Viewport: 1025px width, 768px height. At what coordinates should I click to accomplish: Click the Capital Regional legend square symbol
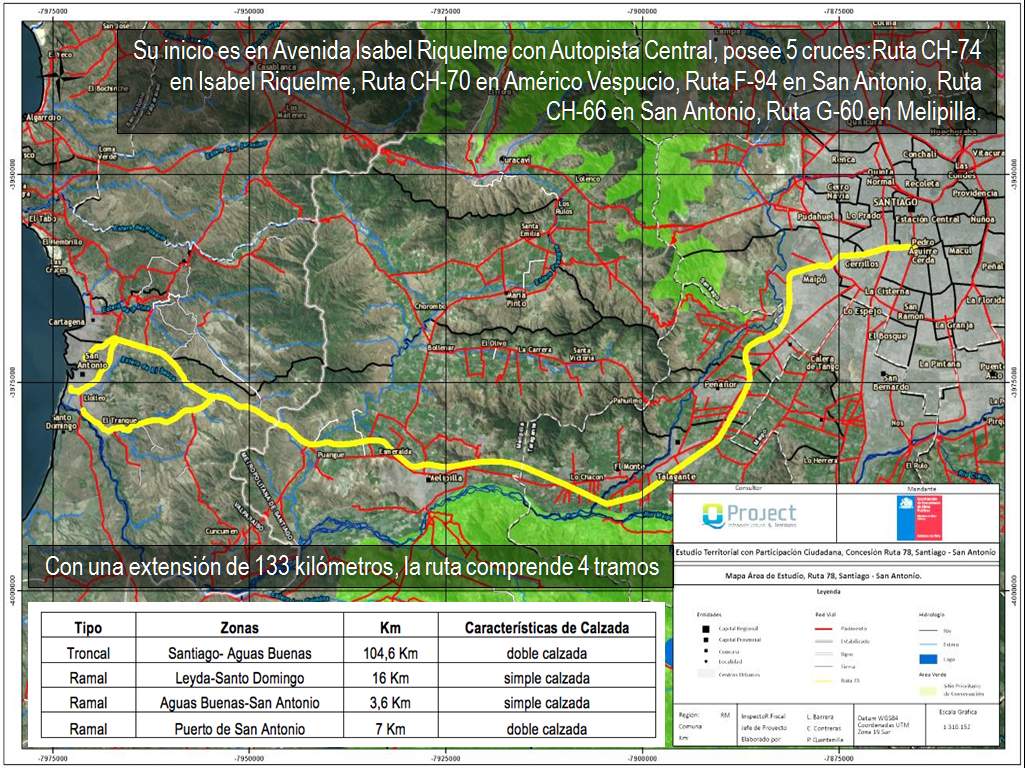(704, 628)
